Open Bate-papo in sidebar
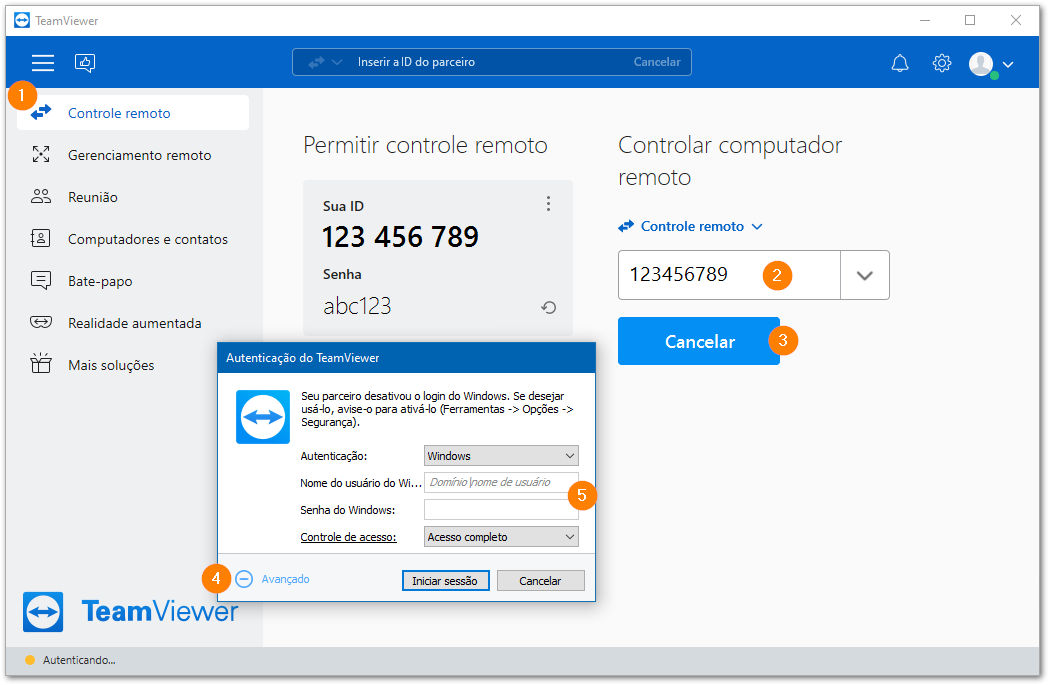The height and width of the screenshot is (685, 1049). [133, 281]
